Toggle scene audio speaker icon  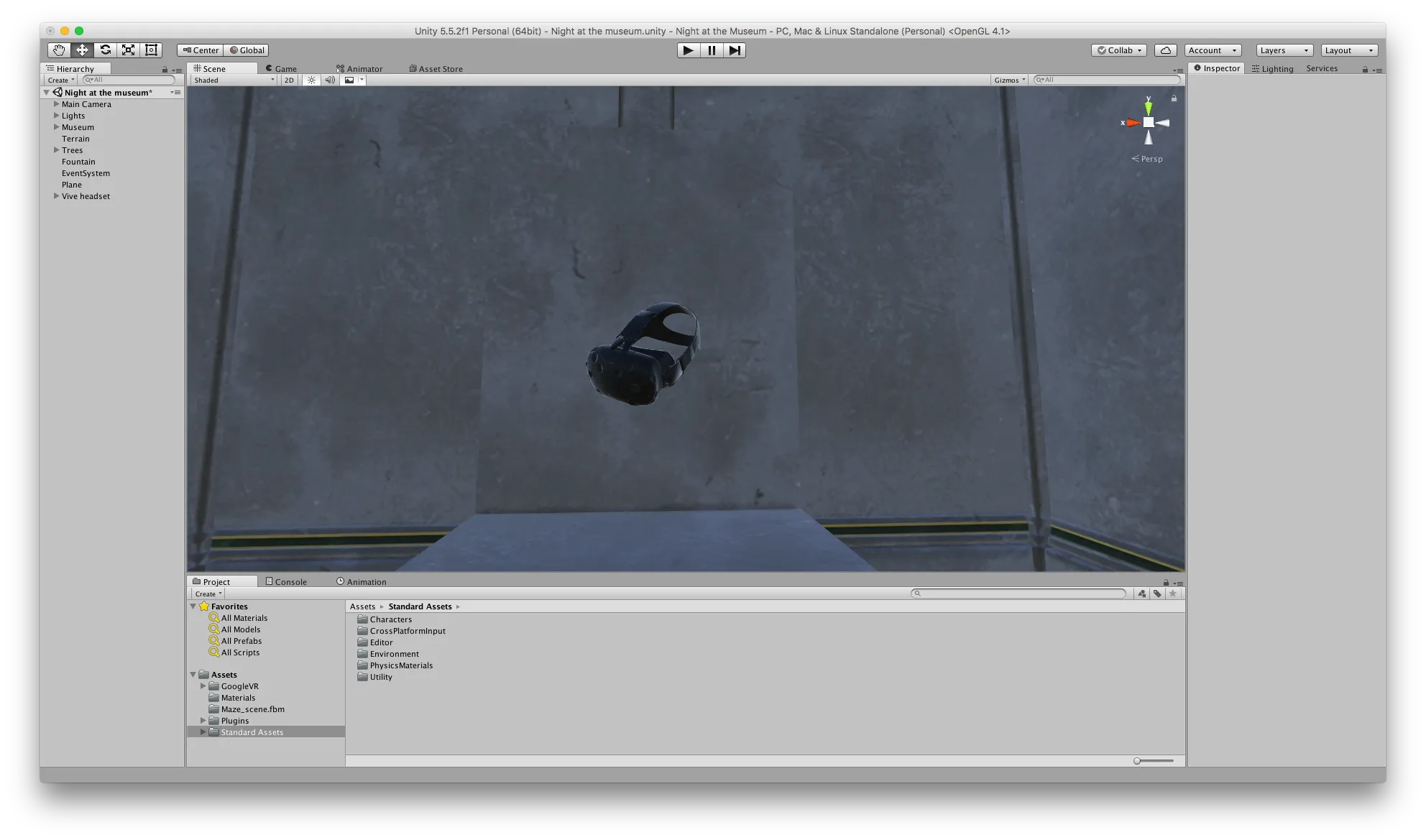(329, 80)
